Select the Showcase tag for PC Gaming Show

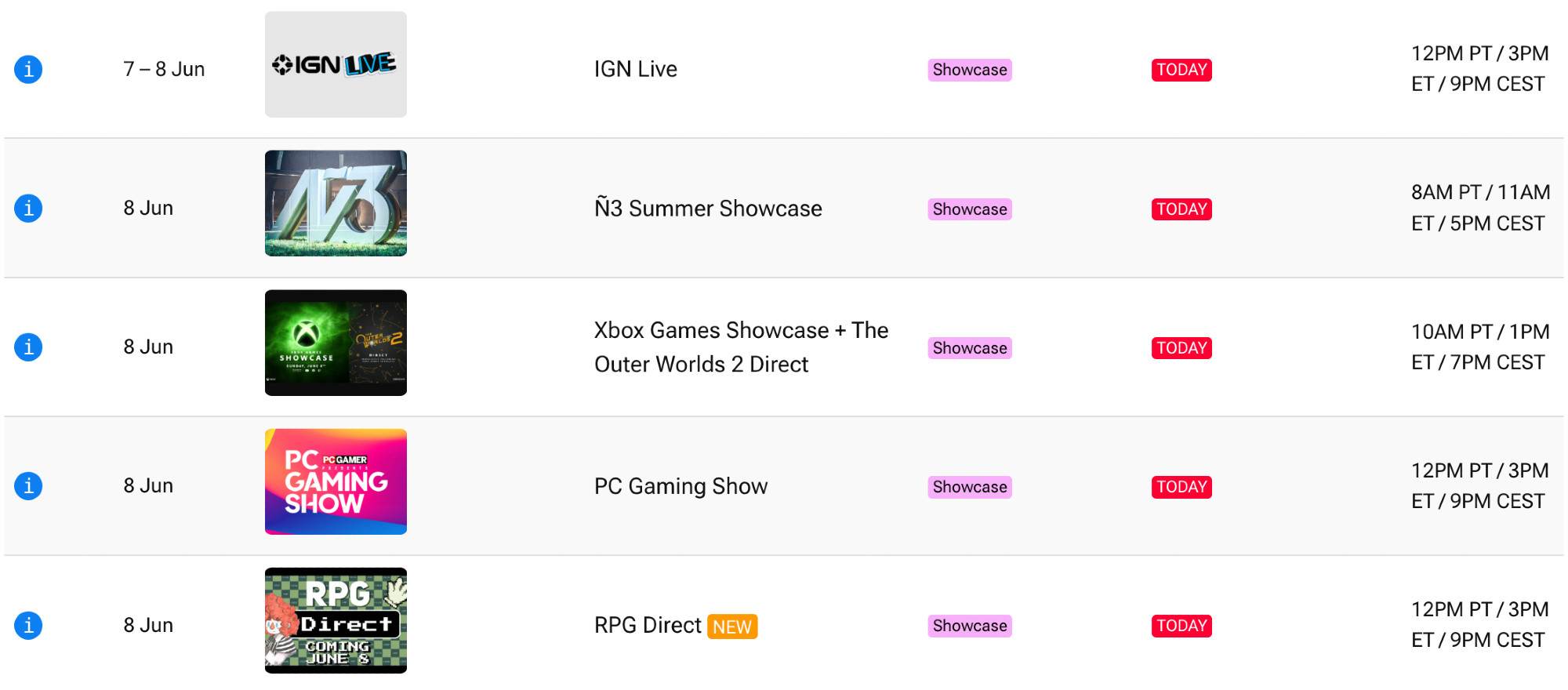pos(970,487)
